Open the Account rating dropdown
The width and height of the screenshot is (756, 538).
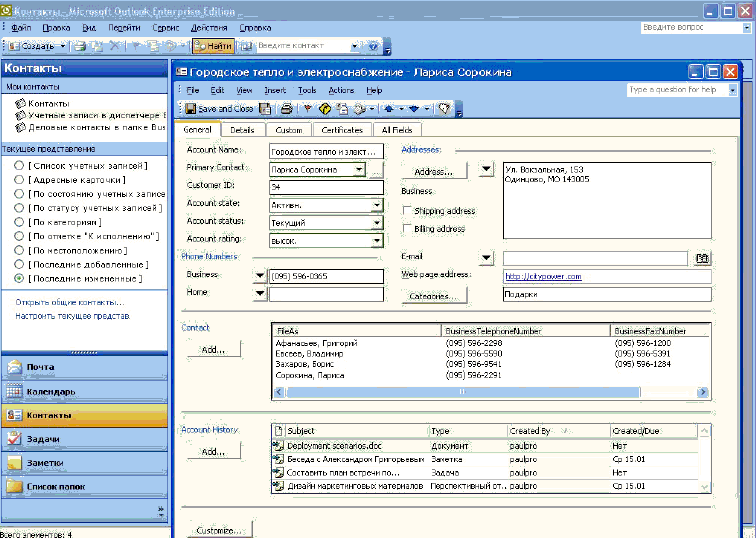pyautogui.click(x=377, y=241)
